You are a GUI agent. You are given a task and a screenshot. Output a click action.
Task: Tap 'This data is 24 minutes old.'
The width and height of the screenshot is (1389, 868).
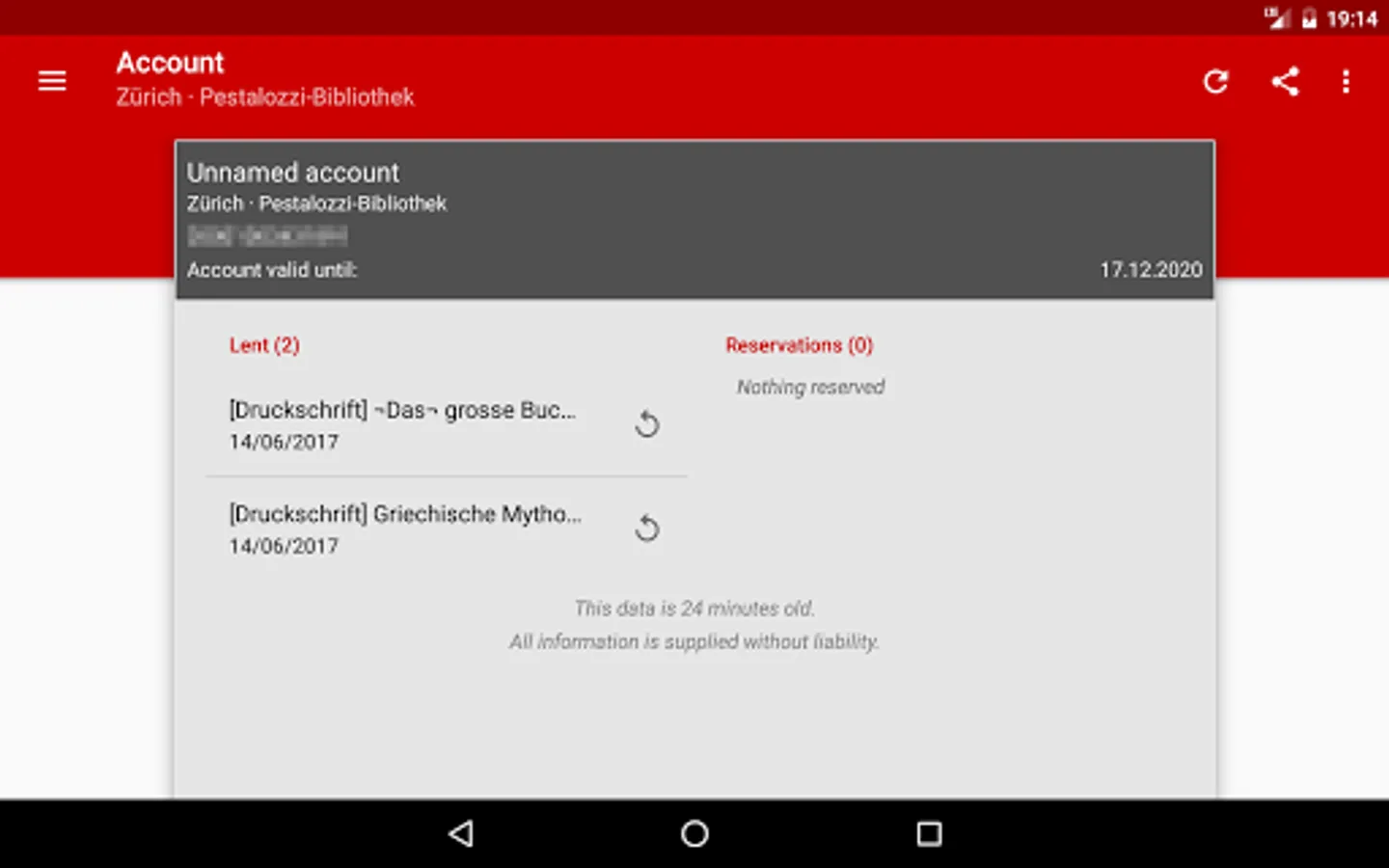coord(694,609)
